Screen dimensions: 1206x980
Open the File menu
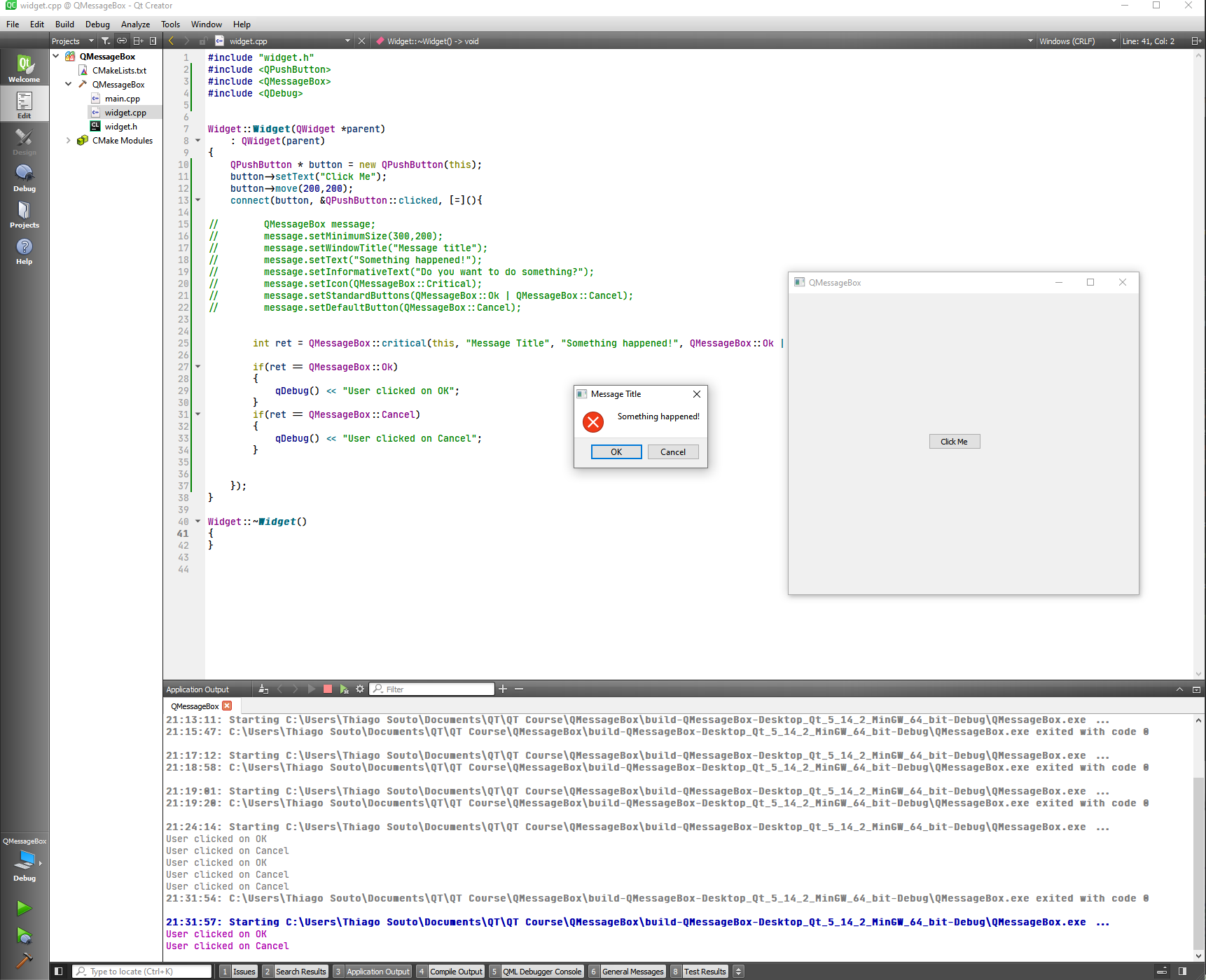[13, 24]
